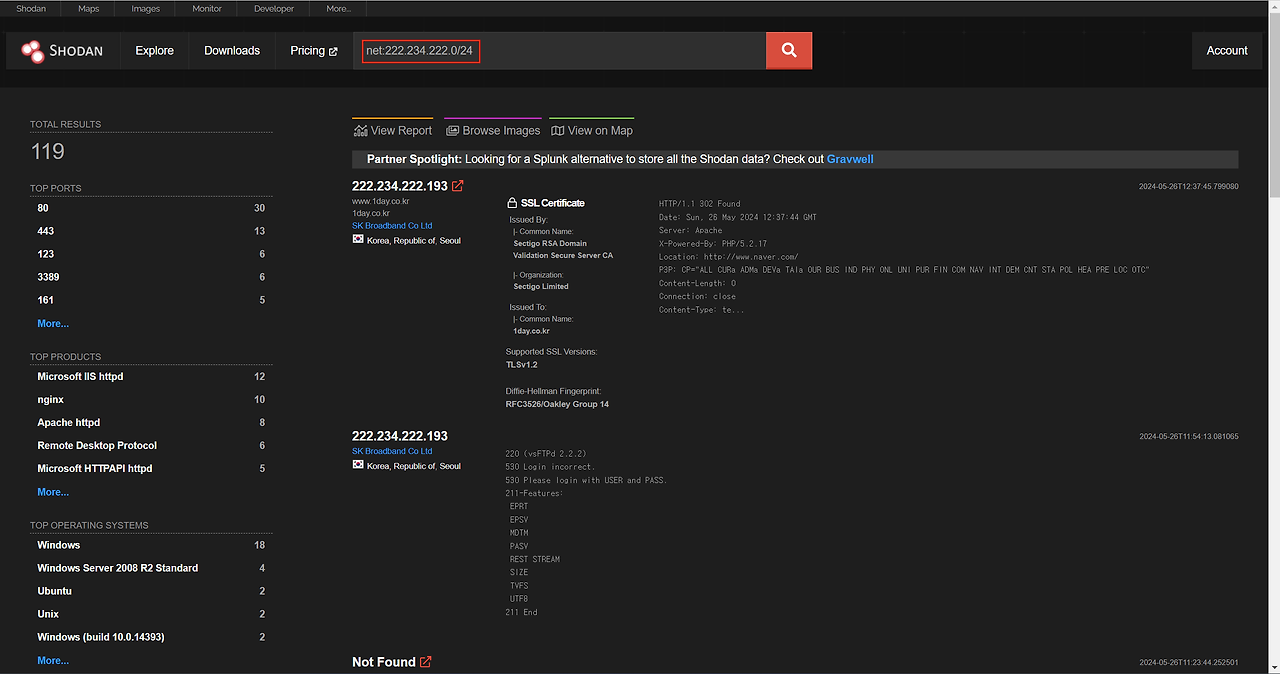Click the page vertical scrollbar
Screen dimensions: 1280x674
(x=1273, y=300)
